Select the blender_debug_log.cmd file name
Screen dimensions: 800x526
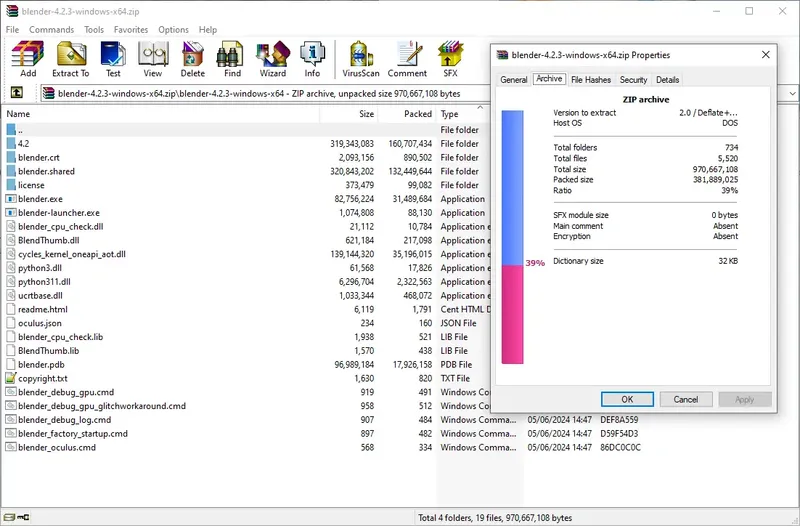[65, 419]
